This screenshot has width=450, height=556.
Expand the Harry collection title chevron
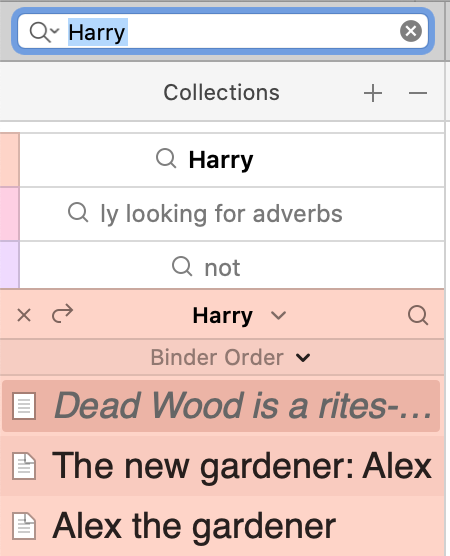278,315
